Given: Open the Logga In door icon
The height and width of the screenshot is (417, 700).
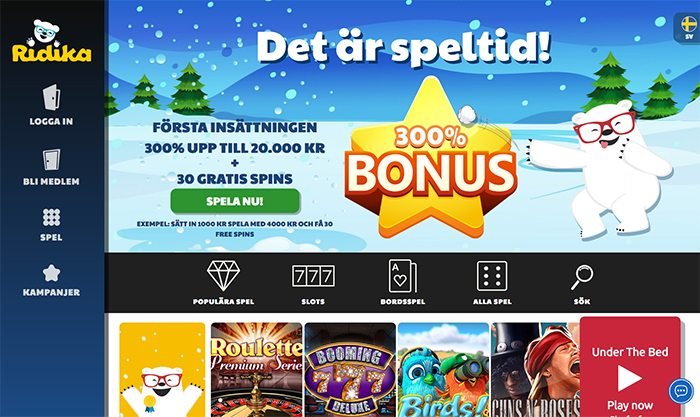Looking at the screenshot, I should click(x=51, y=97).
